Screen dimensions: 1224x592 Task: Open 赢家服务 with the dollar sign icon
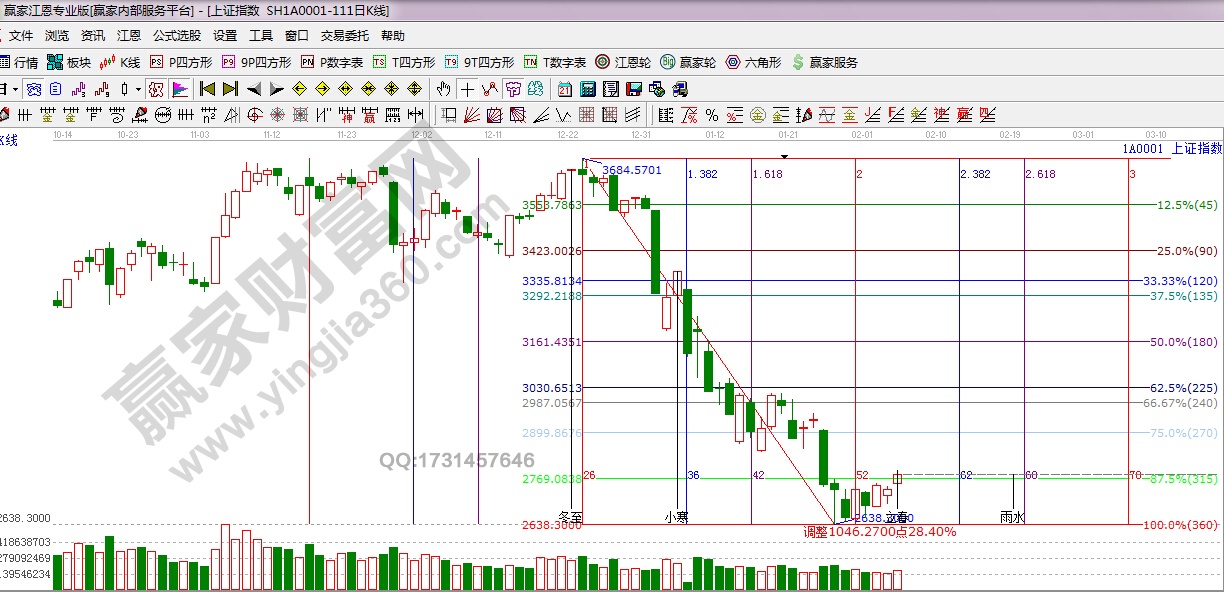tap(824, 62)
